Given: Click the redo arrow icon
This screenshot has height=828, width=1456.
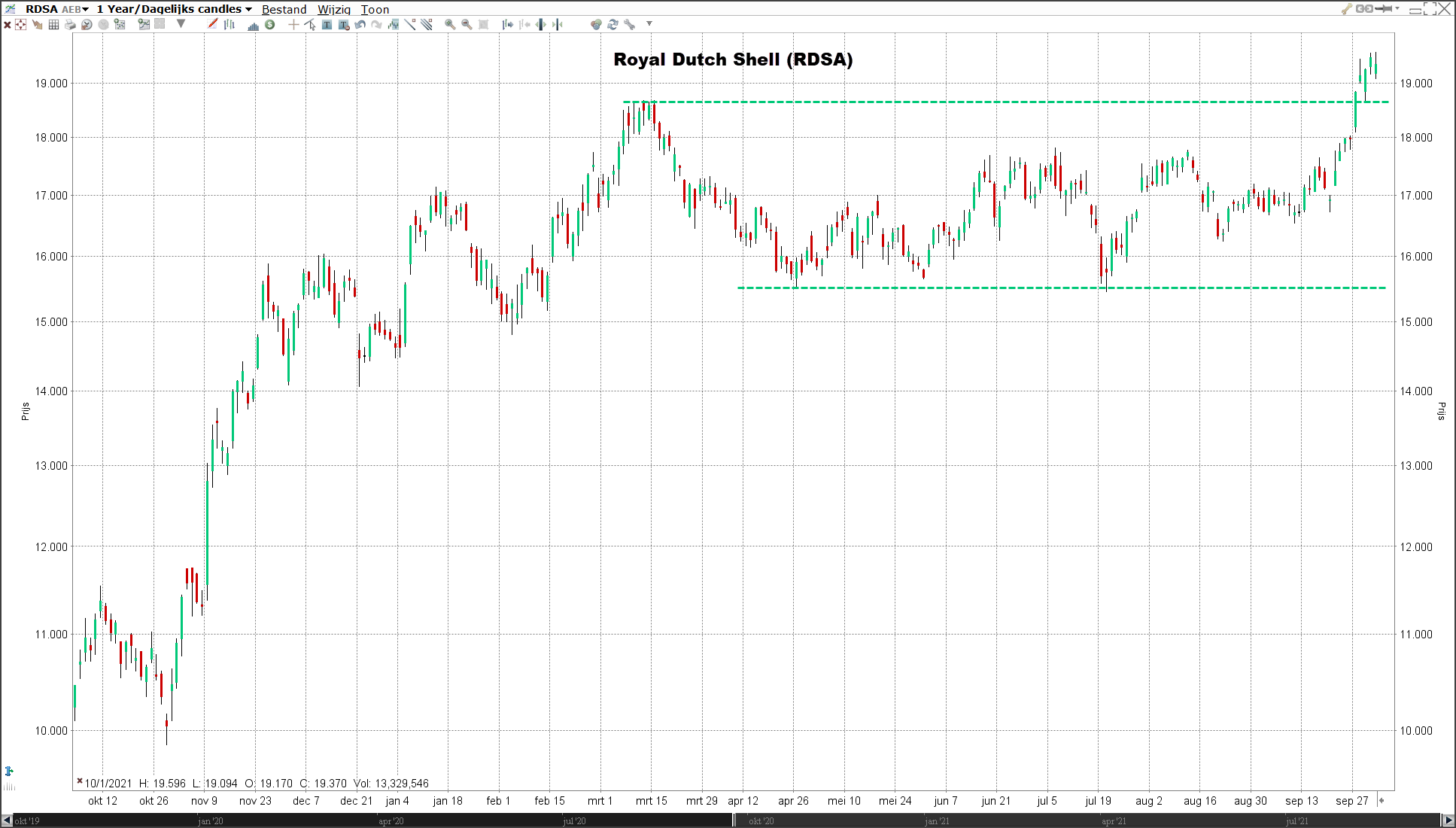Looking at the screenshot, I should 376,25.
